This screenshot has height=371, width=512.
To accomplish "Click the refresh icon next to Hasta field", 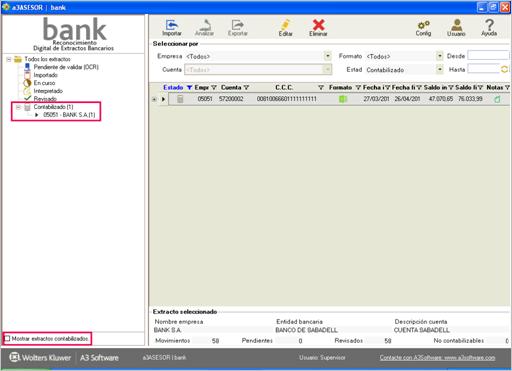I will click(505, 69).
